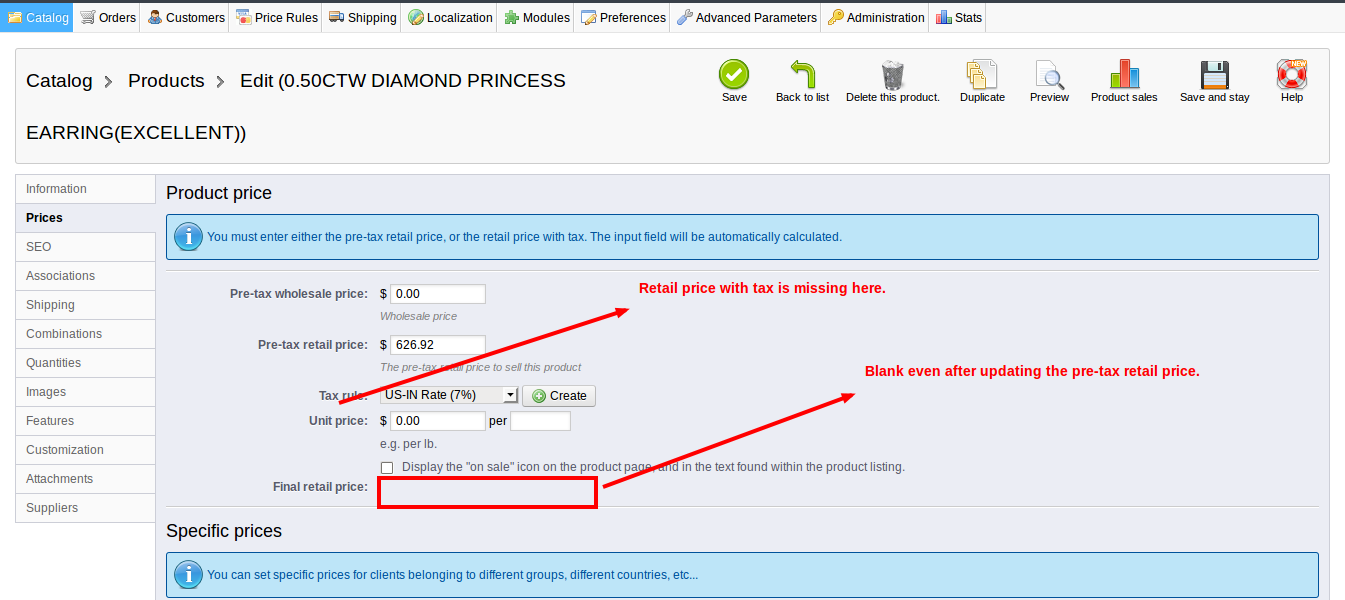The image size is (1345, 600).
Task: Open the Stats menu
Action: [x=958, y=17]
